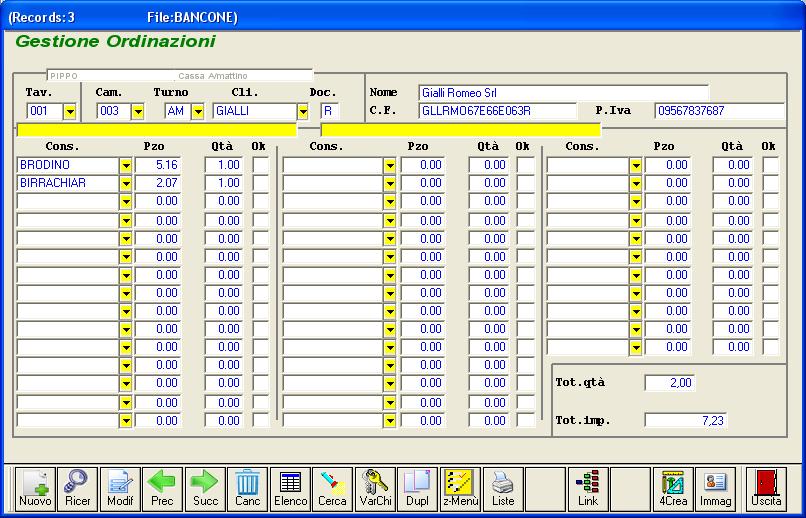Click the Dupl duplicate record icon
Image resolution: width=806 pixels, height=518 pixels.
tap(418, 489)
